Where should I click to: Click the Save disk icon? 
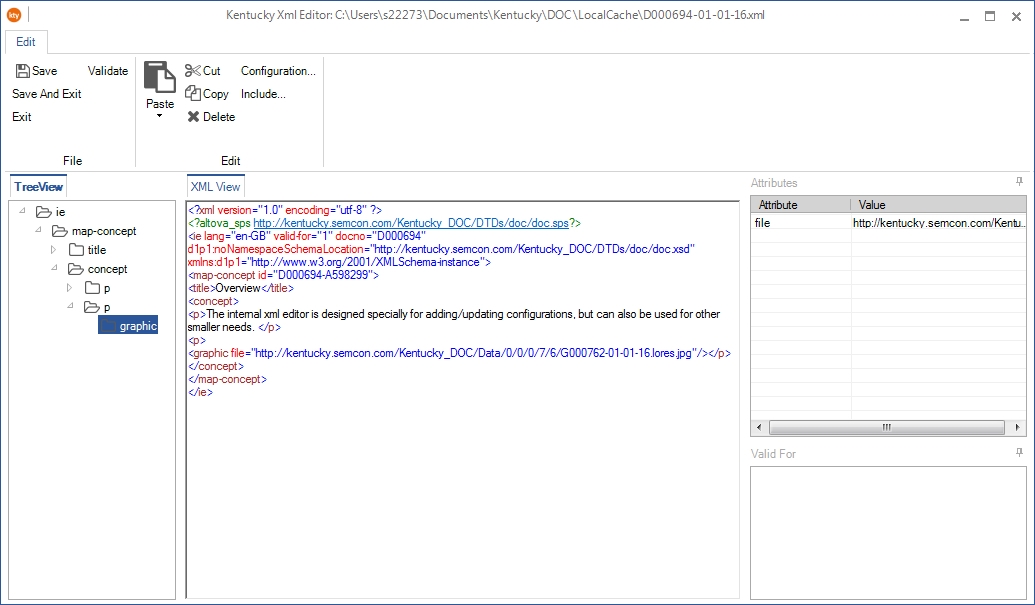pos(22,71)
